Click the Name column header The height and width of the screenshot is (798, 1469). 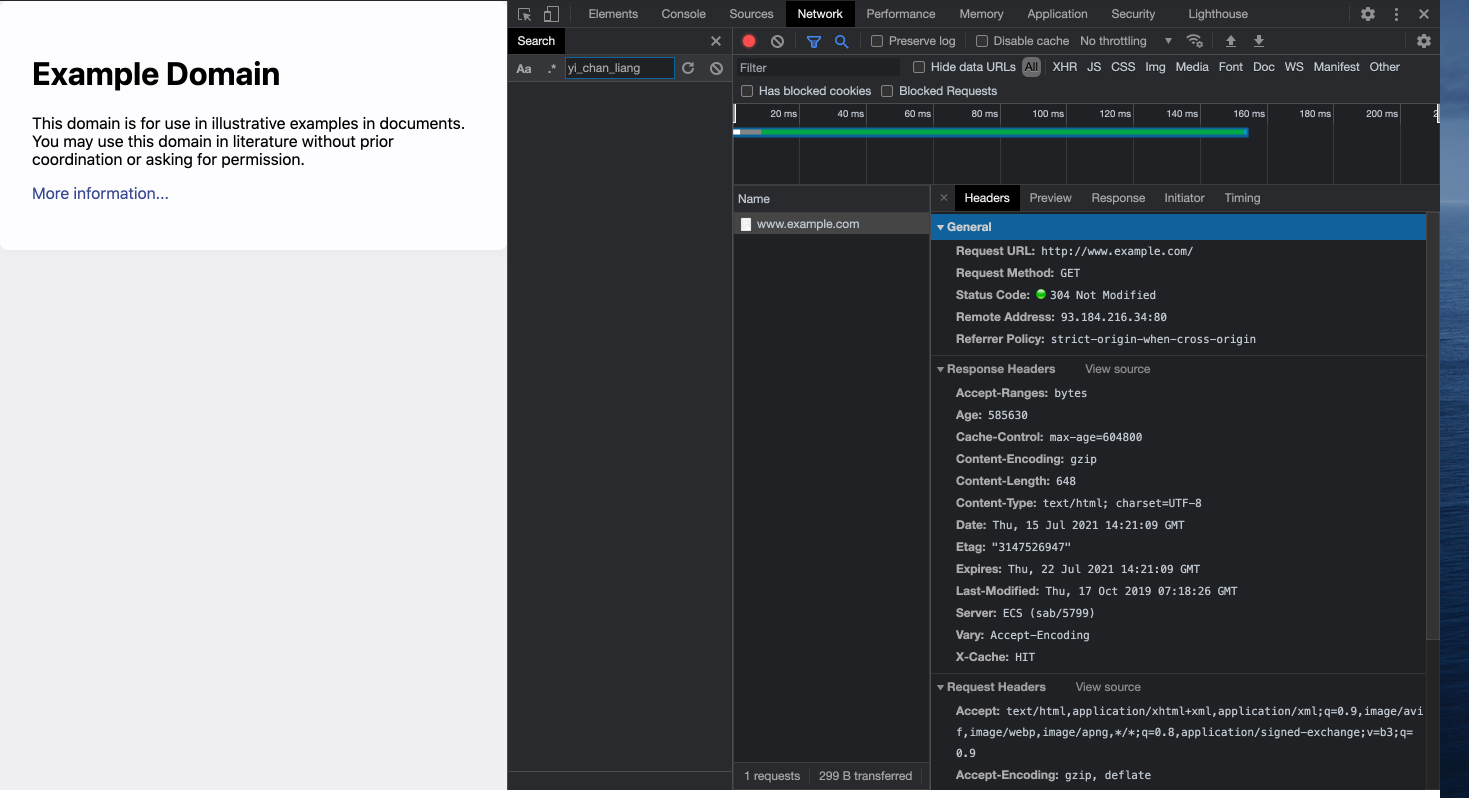click(831, 199)
